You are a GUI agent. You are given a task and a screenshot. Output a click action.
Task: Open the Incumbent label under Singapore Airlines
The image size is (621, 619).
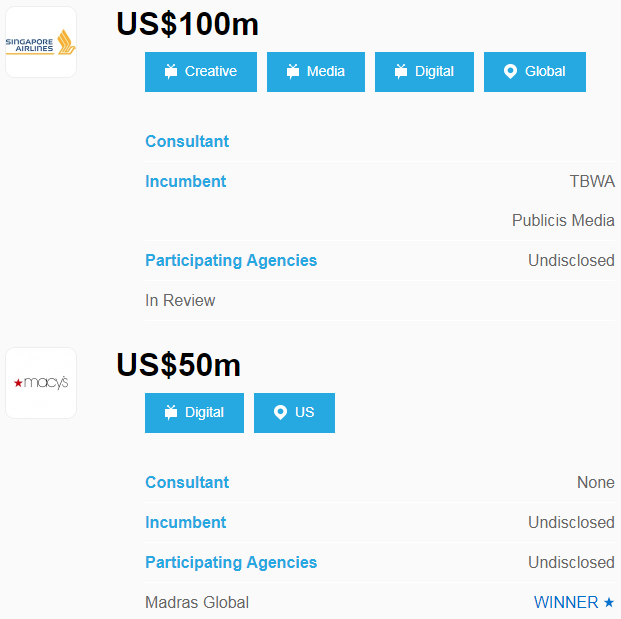(x=186, y=181)
